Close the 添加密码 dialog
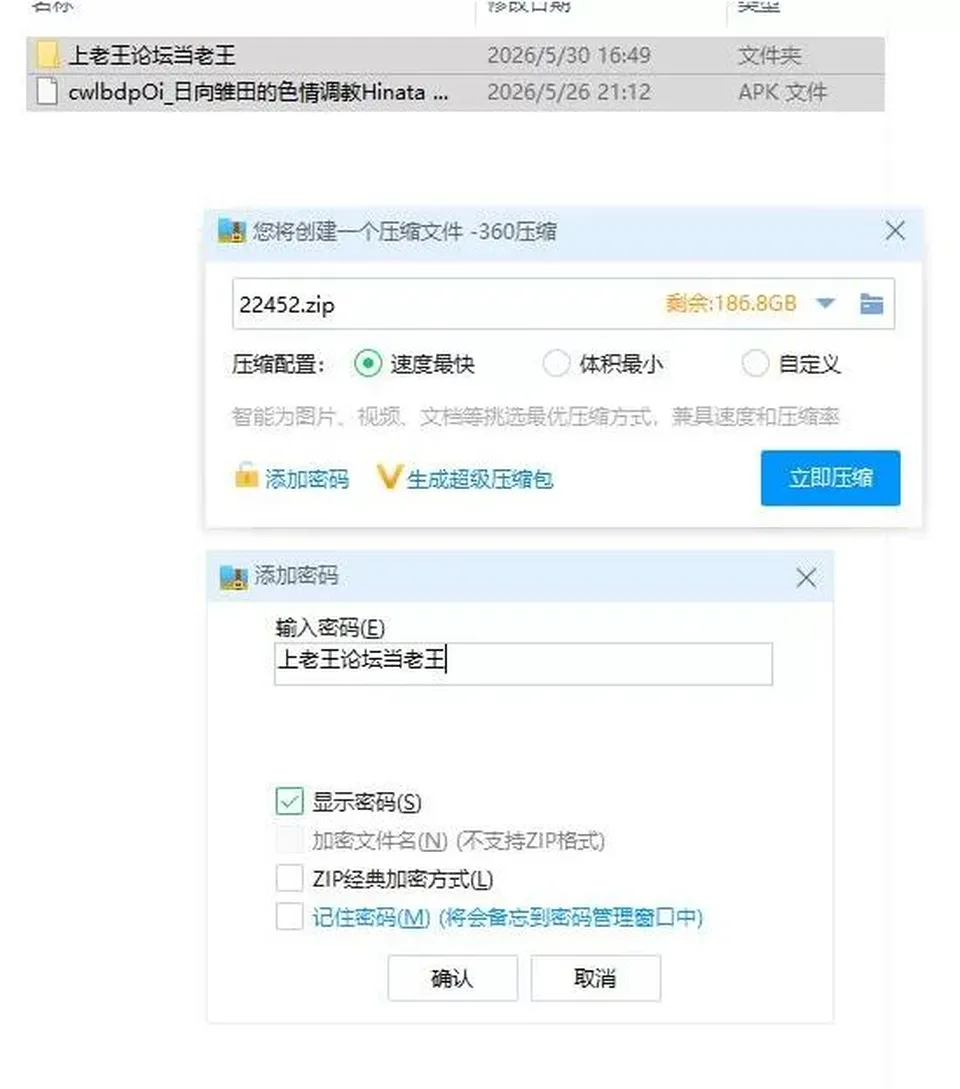Screen dimensions: 960x1089 click(806, 577)
